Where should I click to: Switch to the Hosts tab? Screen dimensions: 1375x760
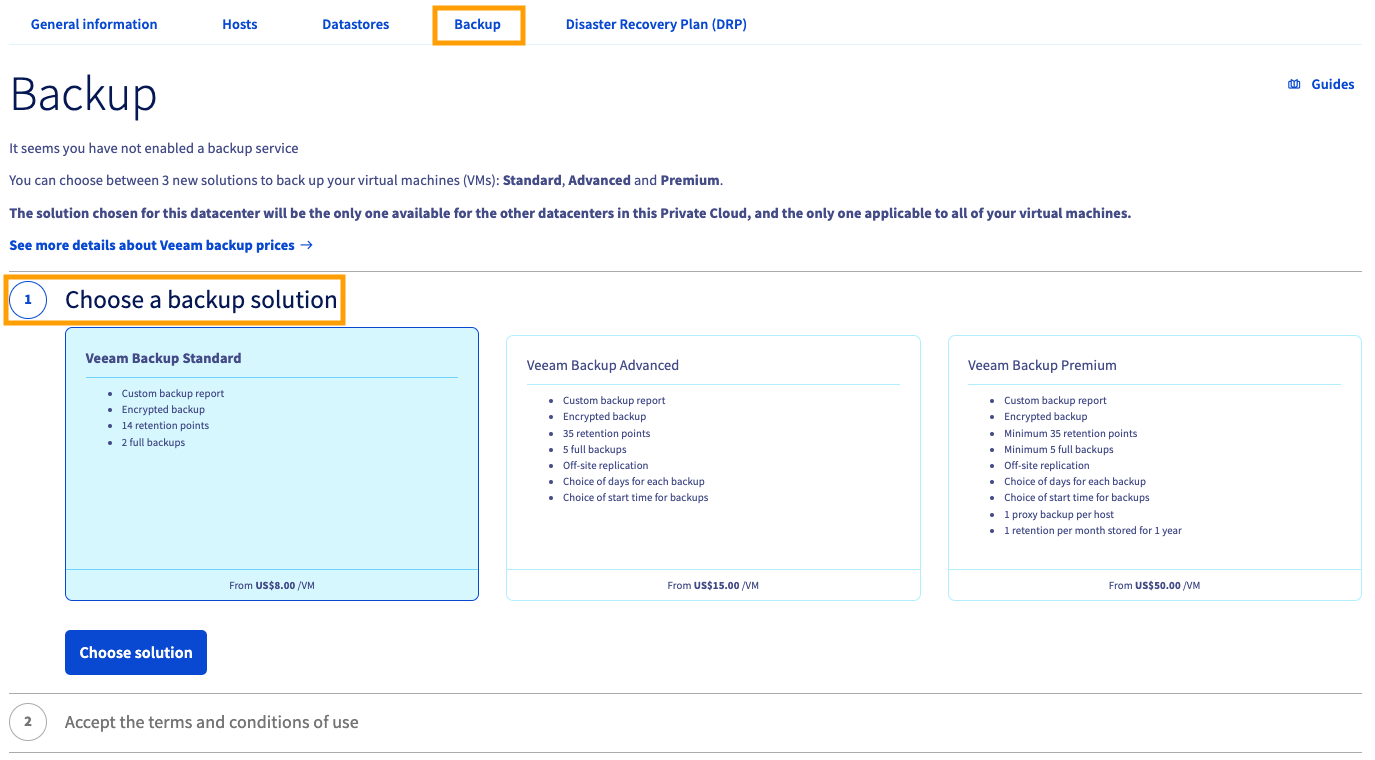tap(240, 24)
